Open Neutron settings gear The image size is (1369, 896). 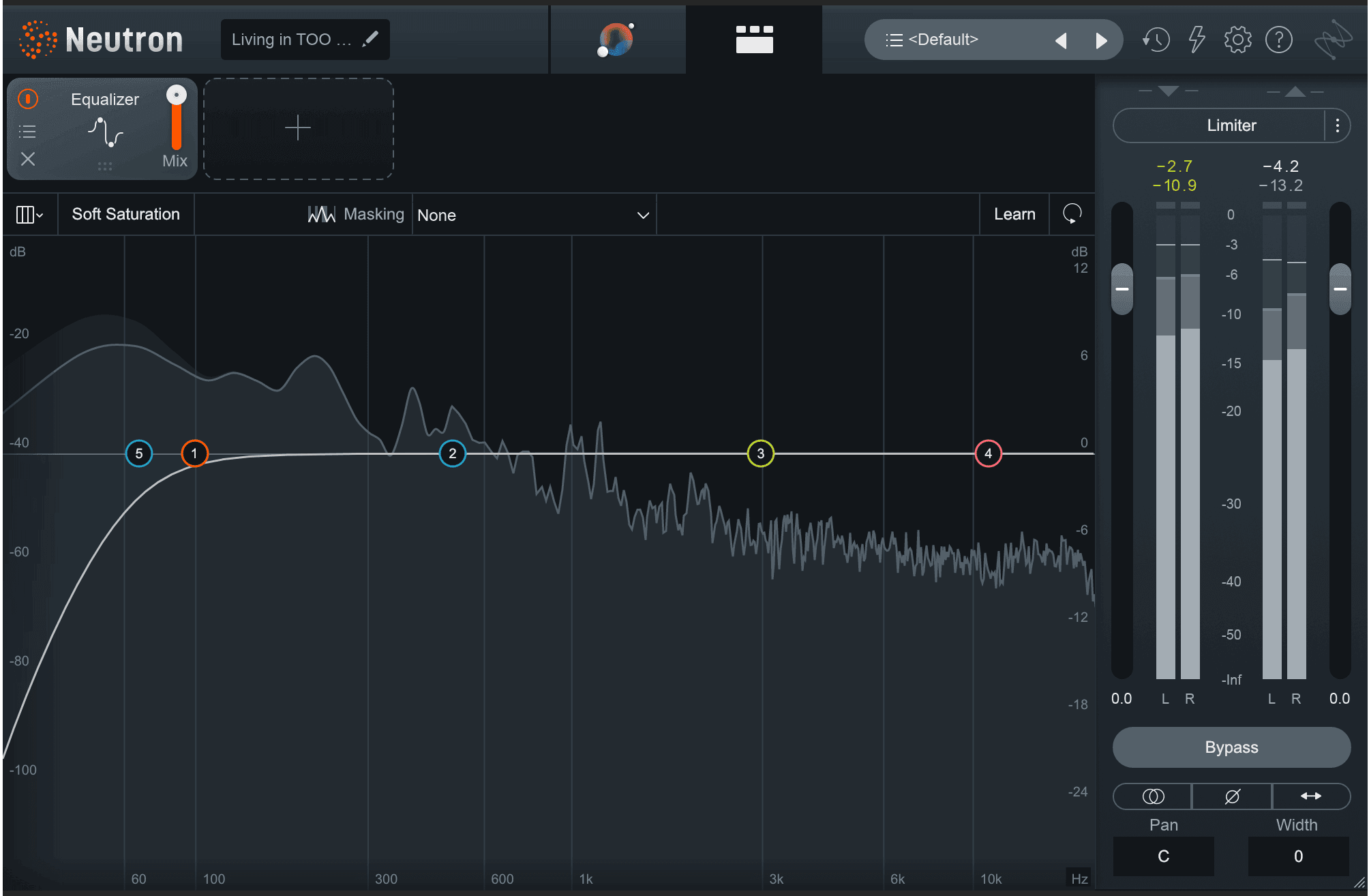(x=1237, y=40)
